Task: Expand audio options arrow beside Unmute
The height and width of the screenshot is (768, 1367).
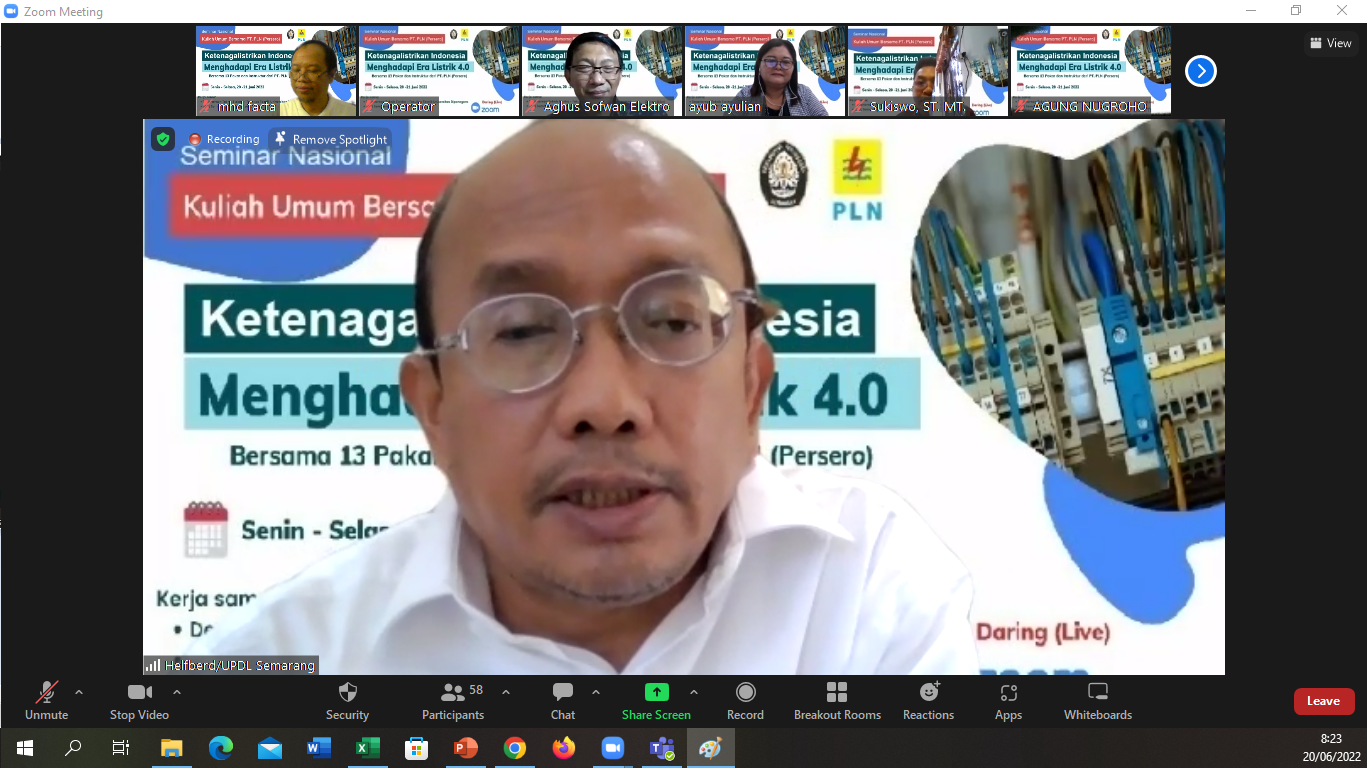Action: pos(79,692)
